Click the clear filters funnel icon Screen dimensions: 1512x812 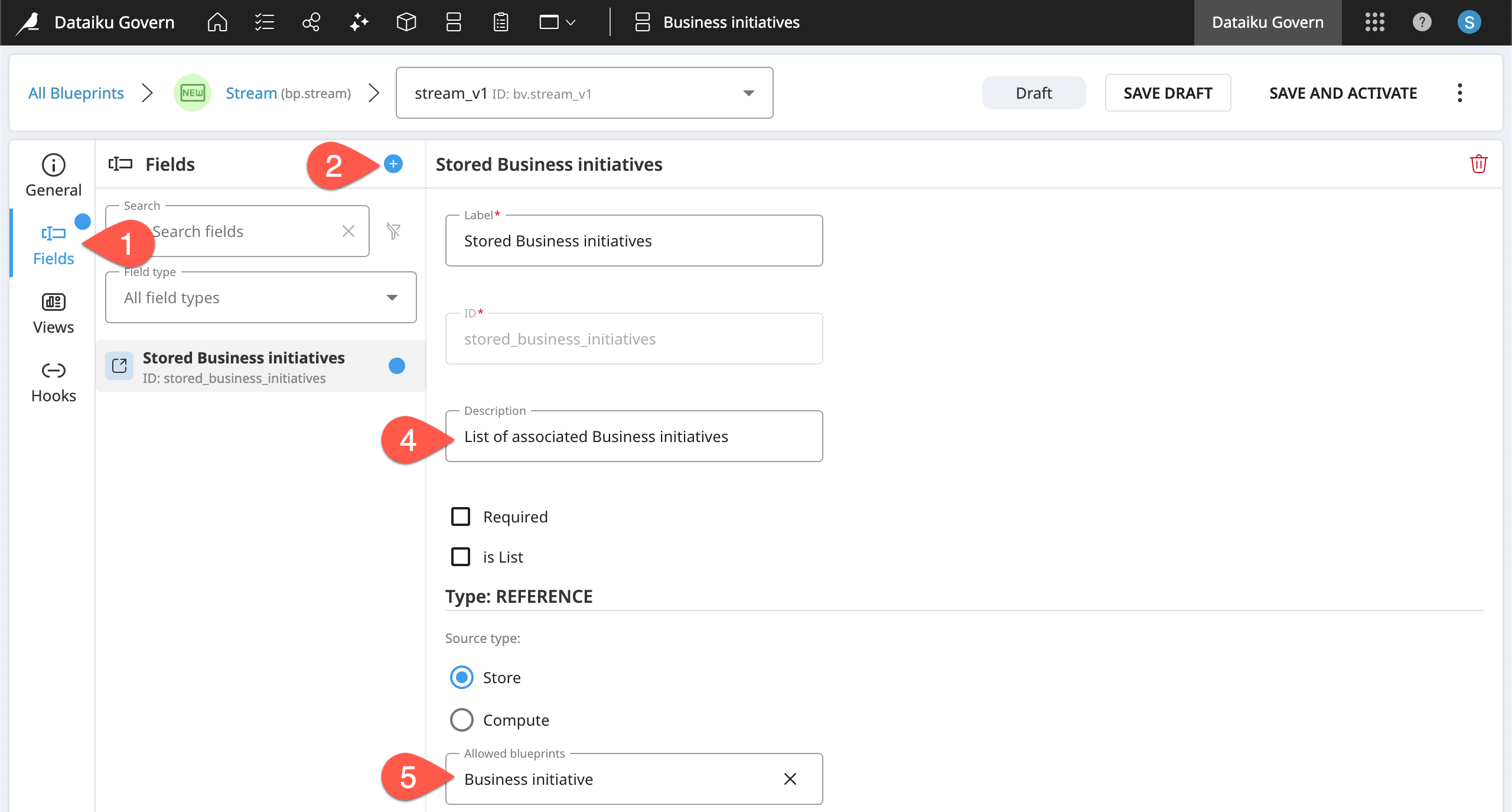(393, 231)
